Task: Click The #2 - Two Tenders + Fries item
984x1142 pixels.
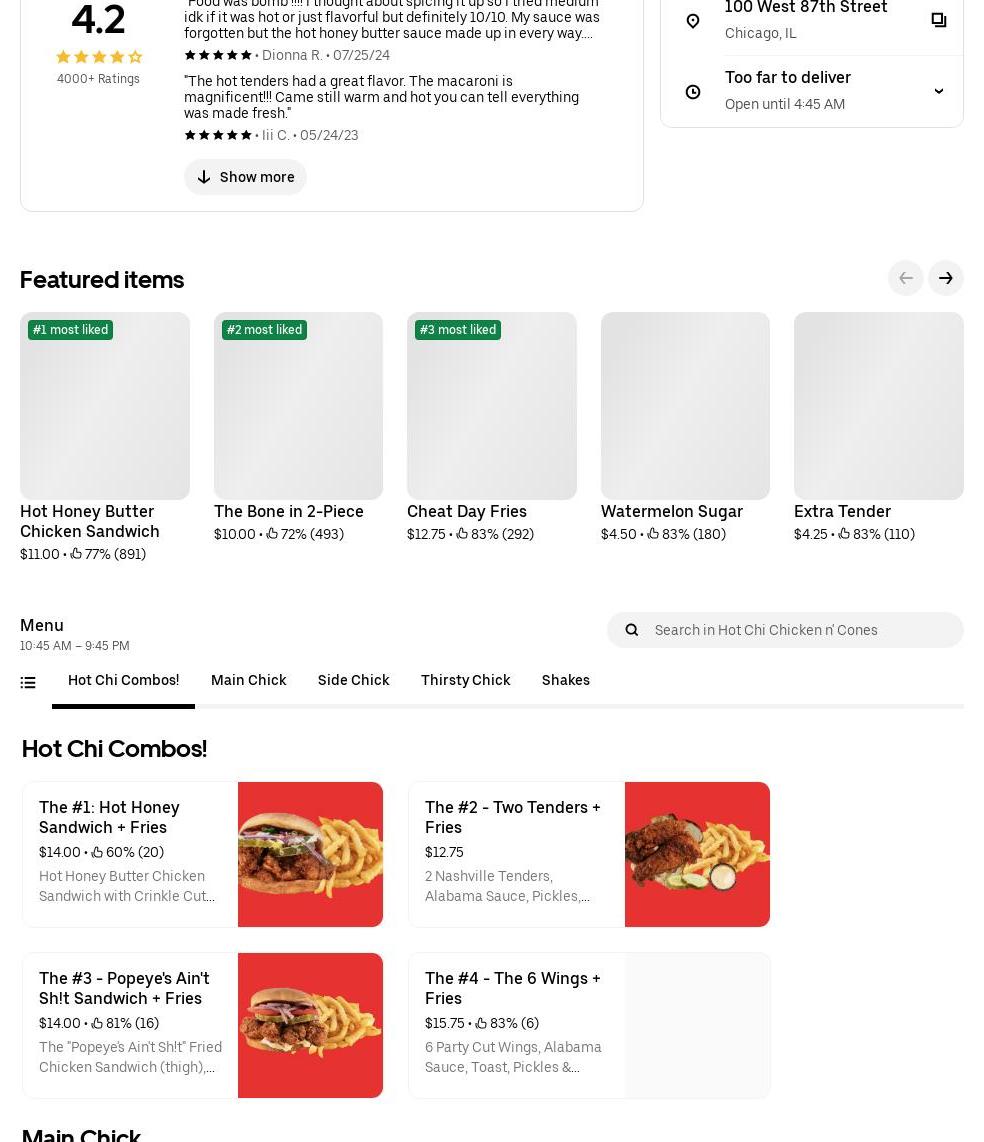Action: pyautogui.click(x=589, y=854)
